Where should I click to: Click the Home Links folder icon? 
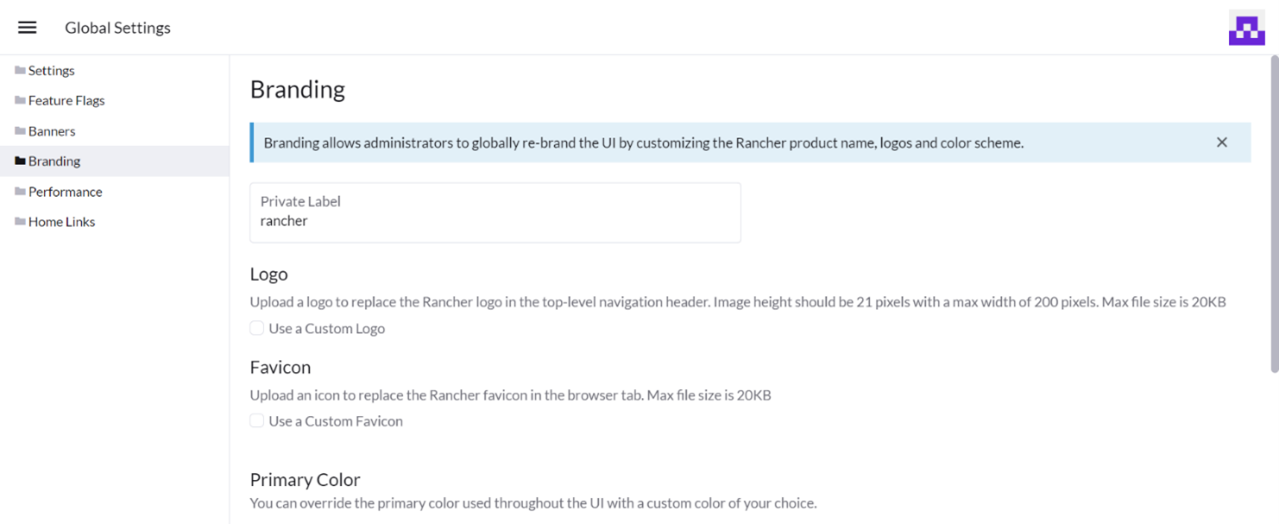click(x=20, y=222)
